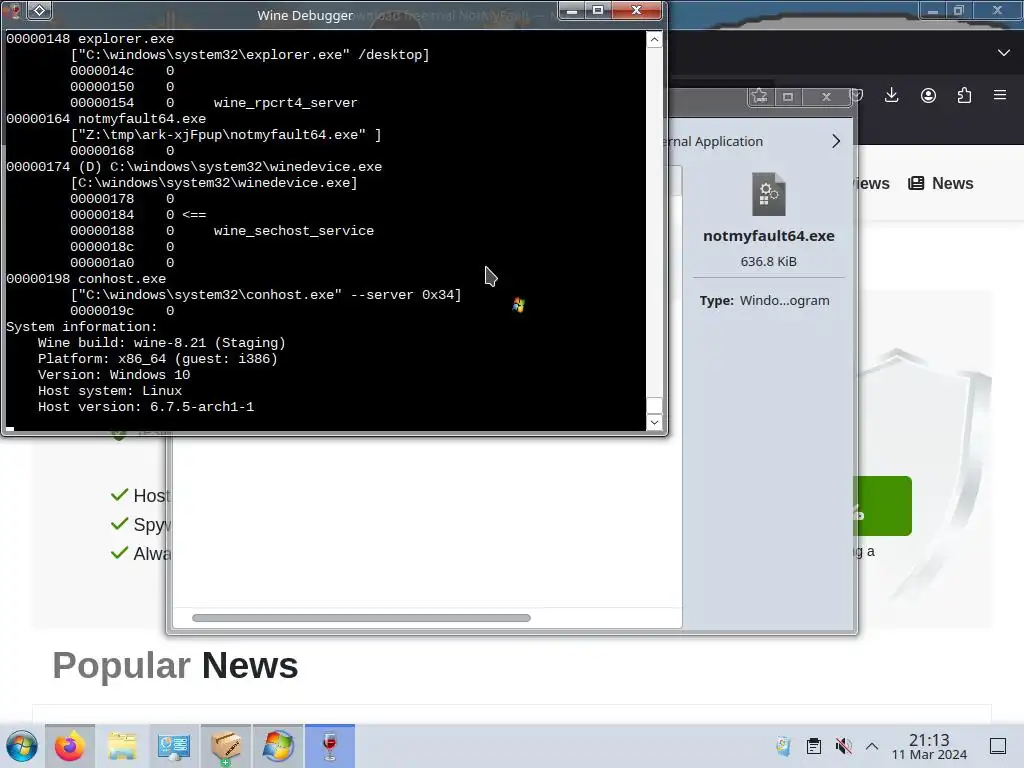Screen dimensions: 1024x768
Task: Close the archive manager window
Action: [826, 97]
